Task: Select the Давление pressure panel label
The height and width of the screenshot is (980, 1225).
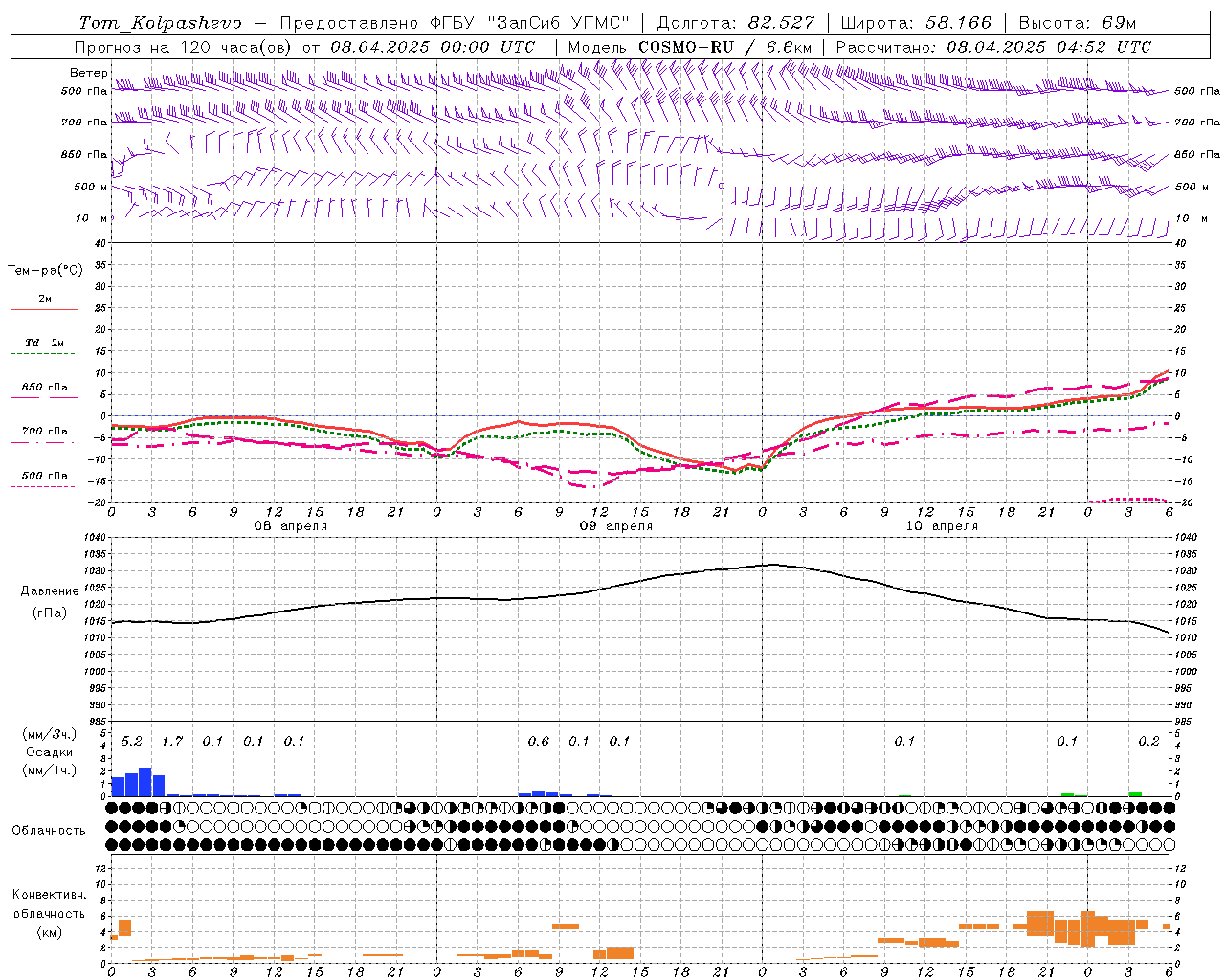Action: pos(50,591)
